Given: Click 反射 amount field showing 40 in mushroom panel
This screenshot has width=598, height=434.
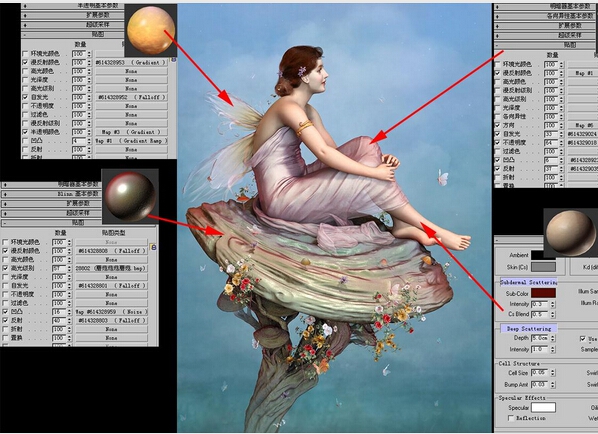Looking at the screenshot, I should (x=59, y=320).
